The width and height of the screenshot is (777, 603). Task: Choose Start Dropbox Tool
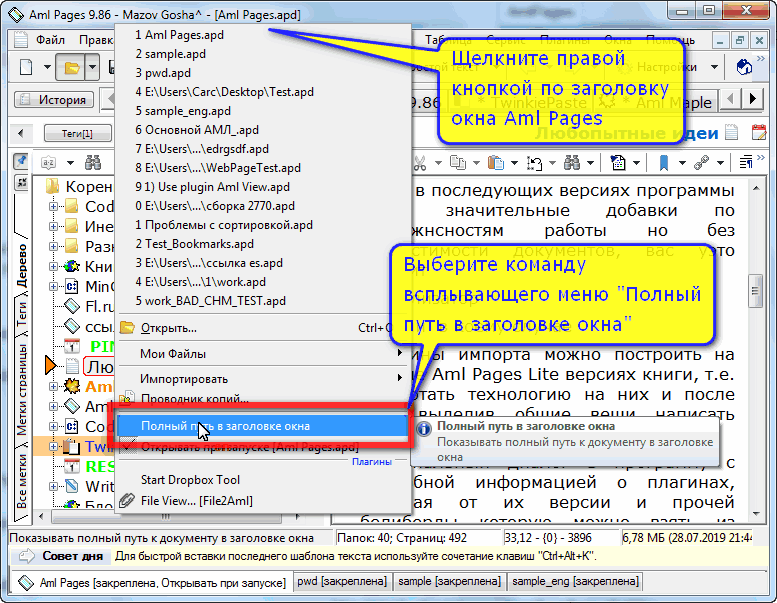263,480
